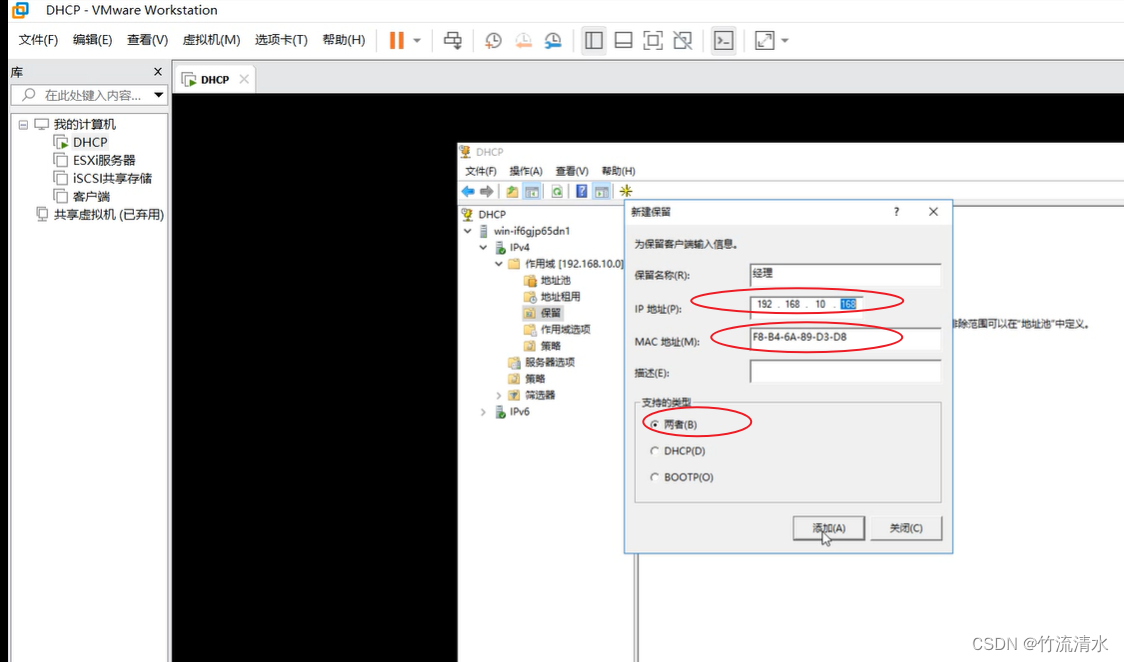The image size is (1124, 662).
Task: Open DHCP console 查看(V) menu
Action: 571,171
